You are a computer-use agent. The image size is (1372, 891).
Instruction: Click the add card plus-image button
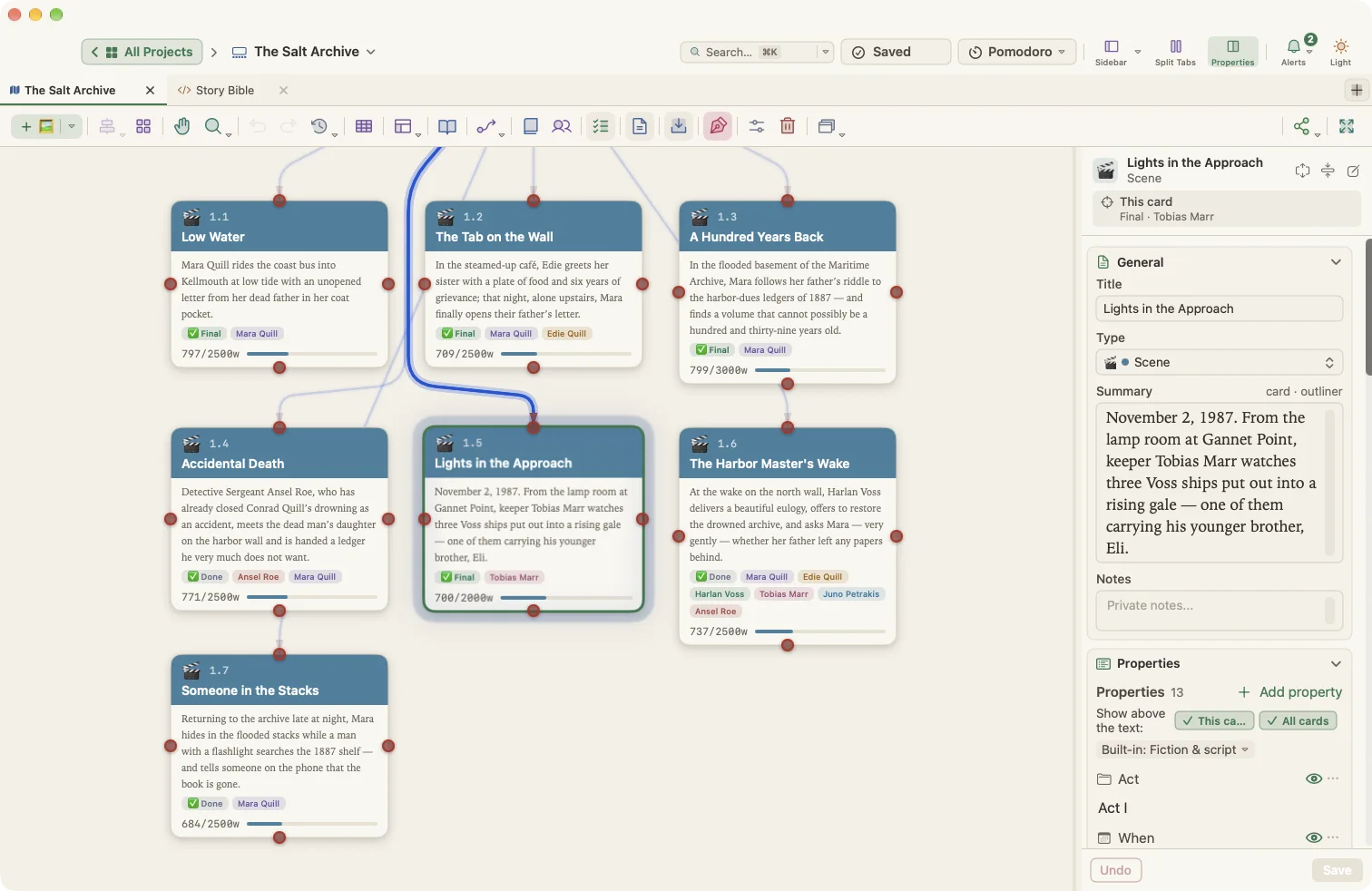coord(37,126)
